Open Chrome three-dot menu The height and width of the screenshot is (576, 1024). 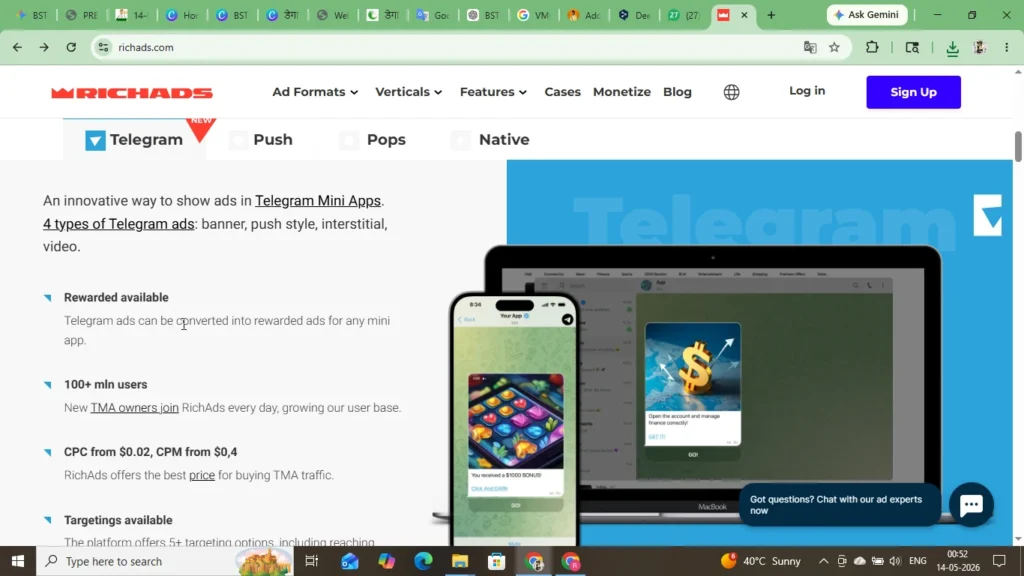[1006, 47]
